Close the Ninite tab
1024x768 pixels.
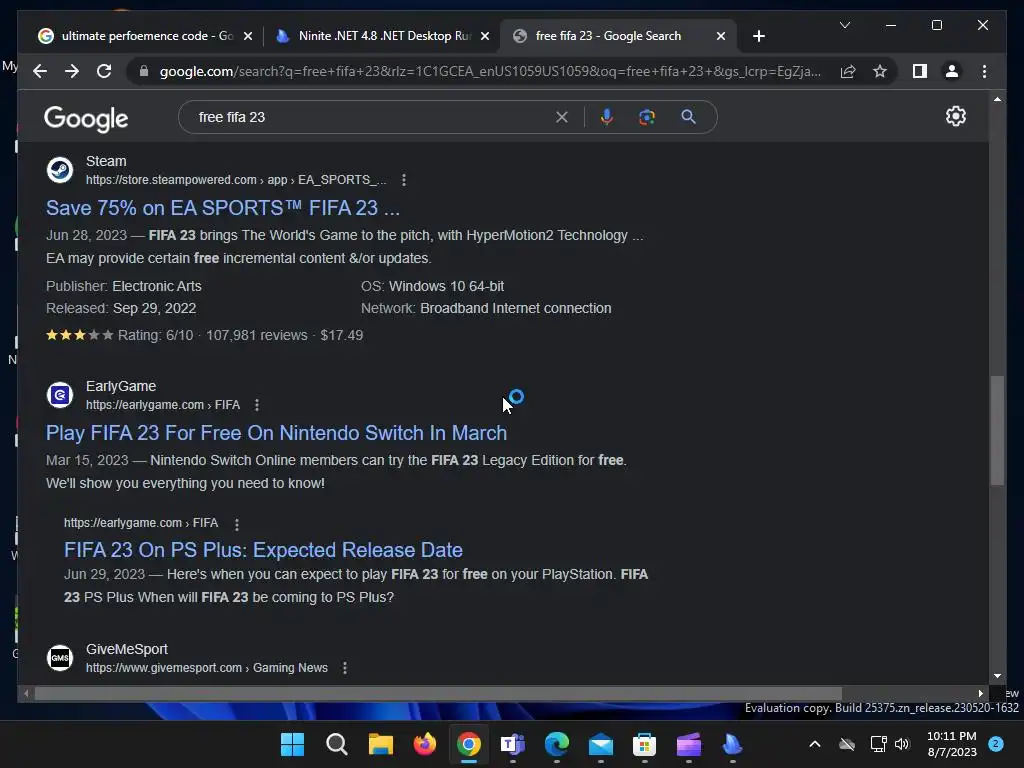pyautogui.click(x=485, y=36)
